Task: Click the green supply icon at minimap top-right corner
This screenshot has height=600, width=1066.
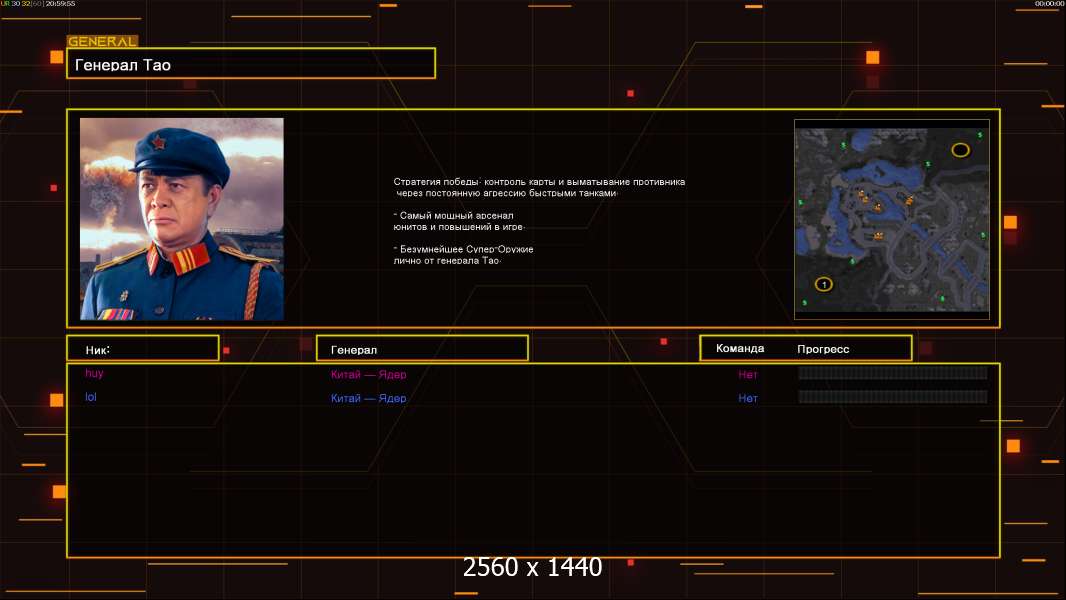Action: point(980,135)
